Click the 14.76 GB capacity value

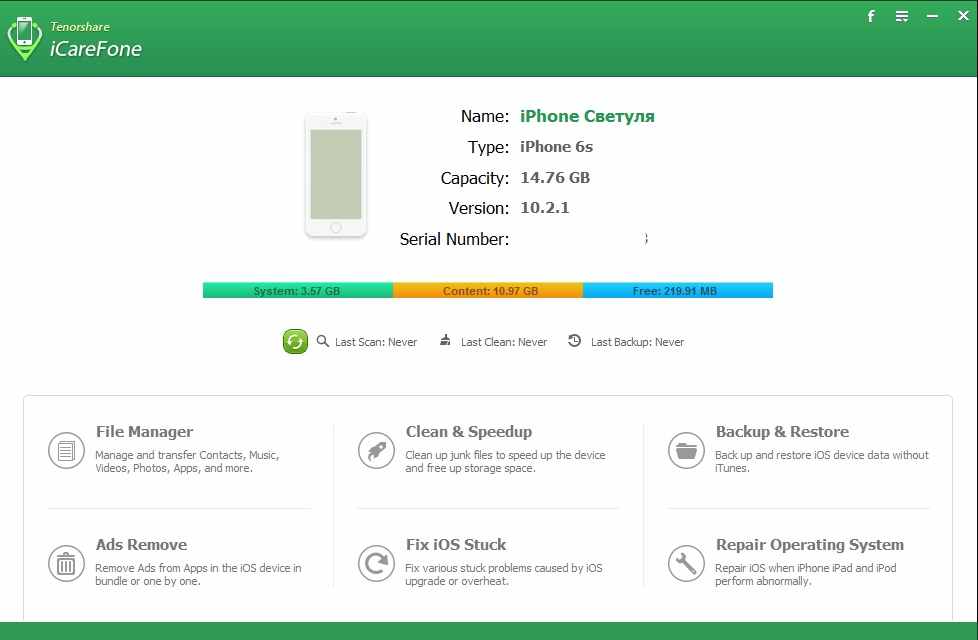coord(555,178)
